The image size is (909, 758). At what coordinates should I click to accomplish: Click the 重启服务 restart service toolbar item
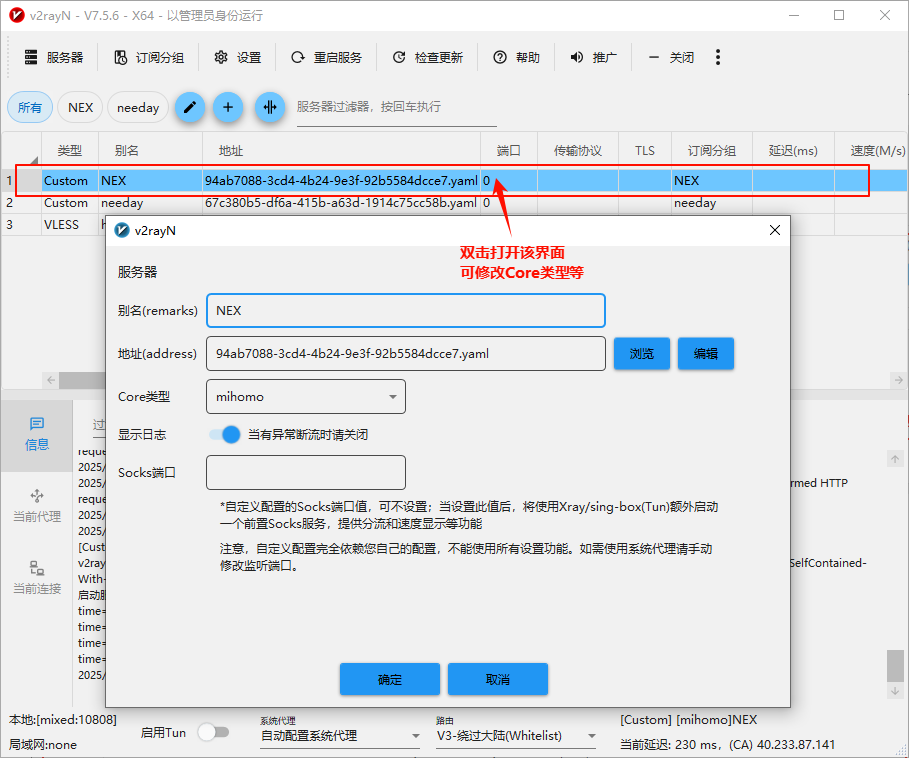point(326,57)
